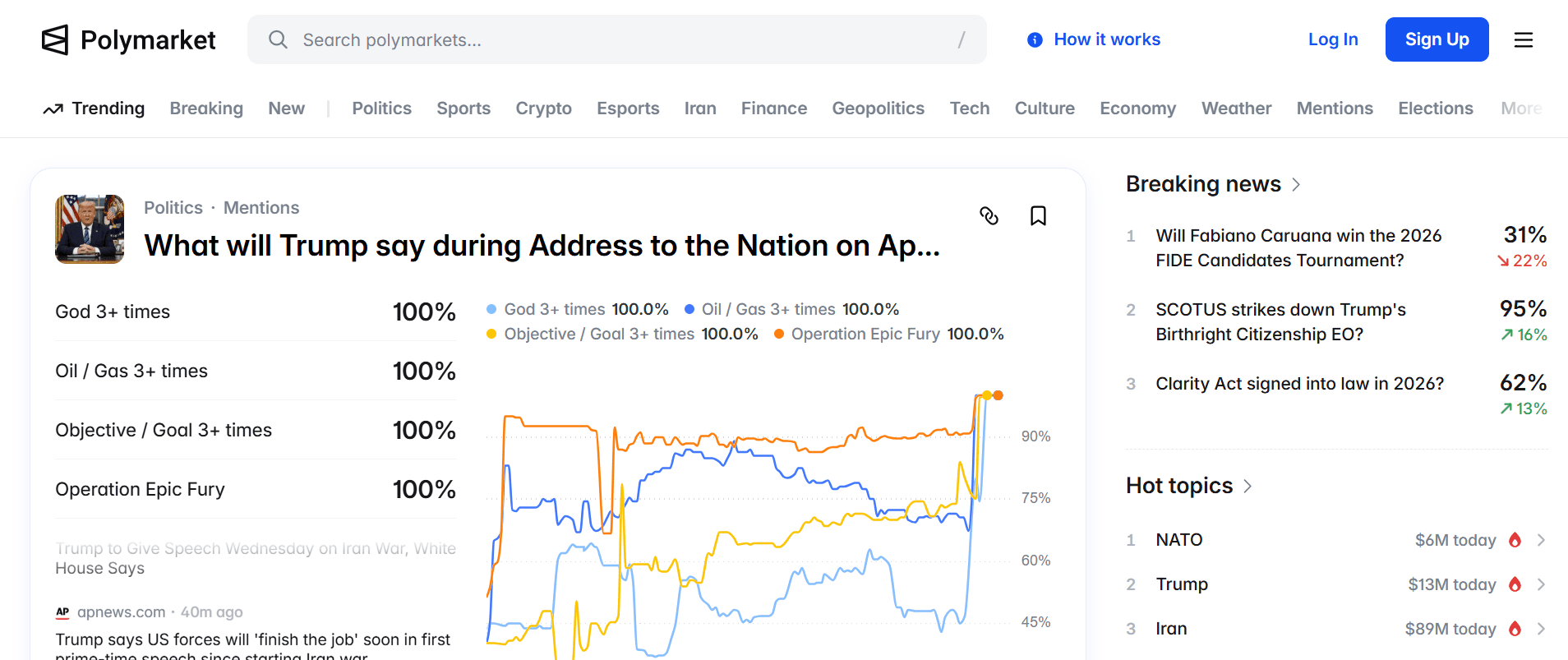Open the Geopolitics category tab
Viewport: 1568px width, 660px height.
879,108
